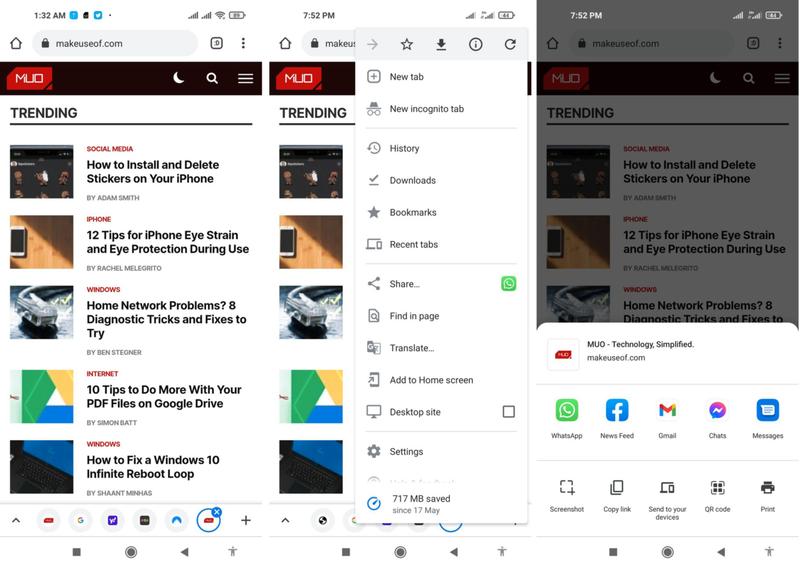
Task: Share via Messages app
Action: click(767, 419)
